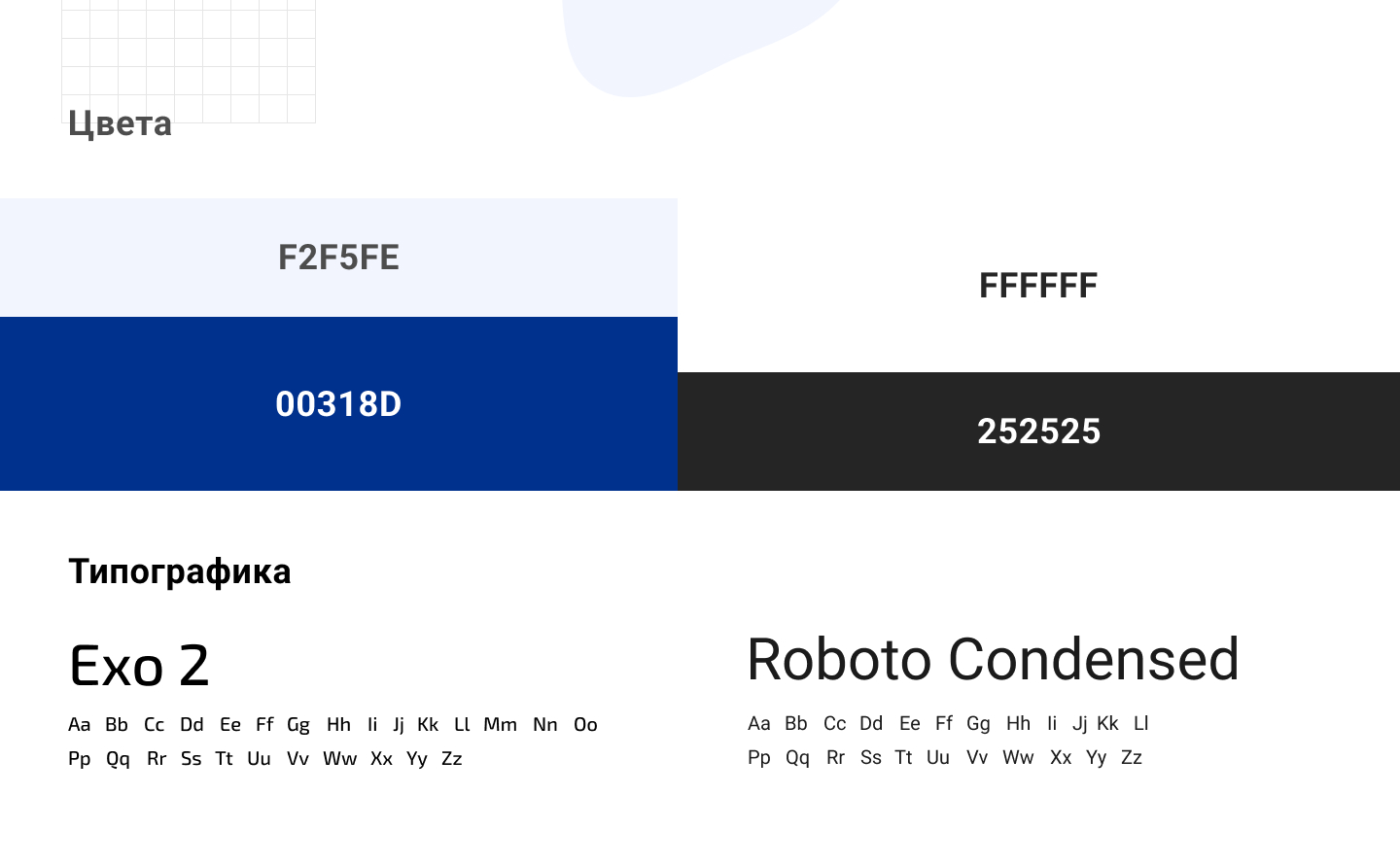
Task: Click the Pp sample under Roboto Condensed
Action: (x=759, y=757)
